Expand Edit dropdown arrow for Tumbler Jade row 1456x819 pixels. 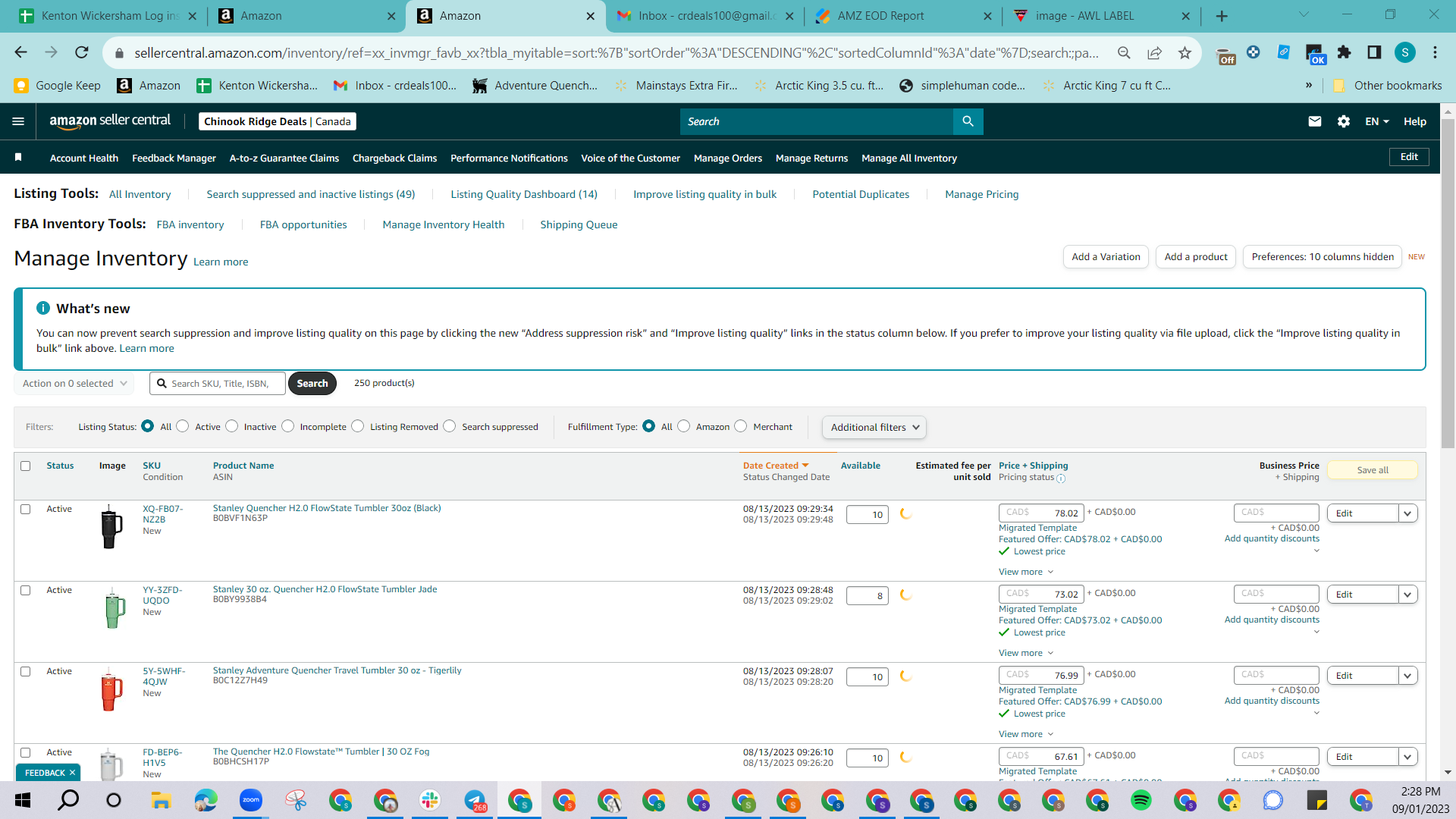pos(1407,595)
